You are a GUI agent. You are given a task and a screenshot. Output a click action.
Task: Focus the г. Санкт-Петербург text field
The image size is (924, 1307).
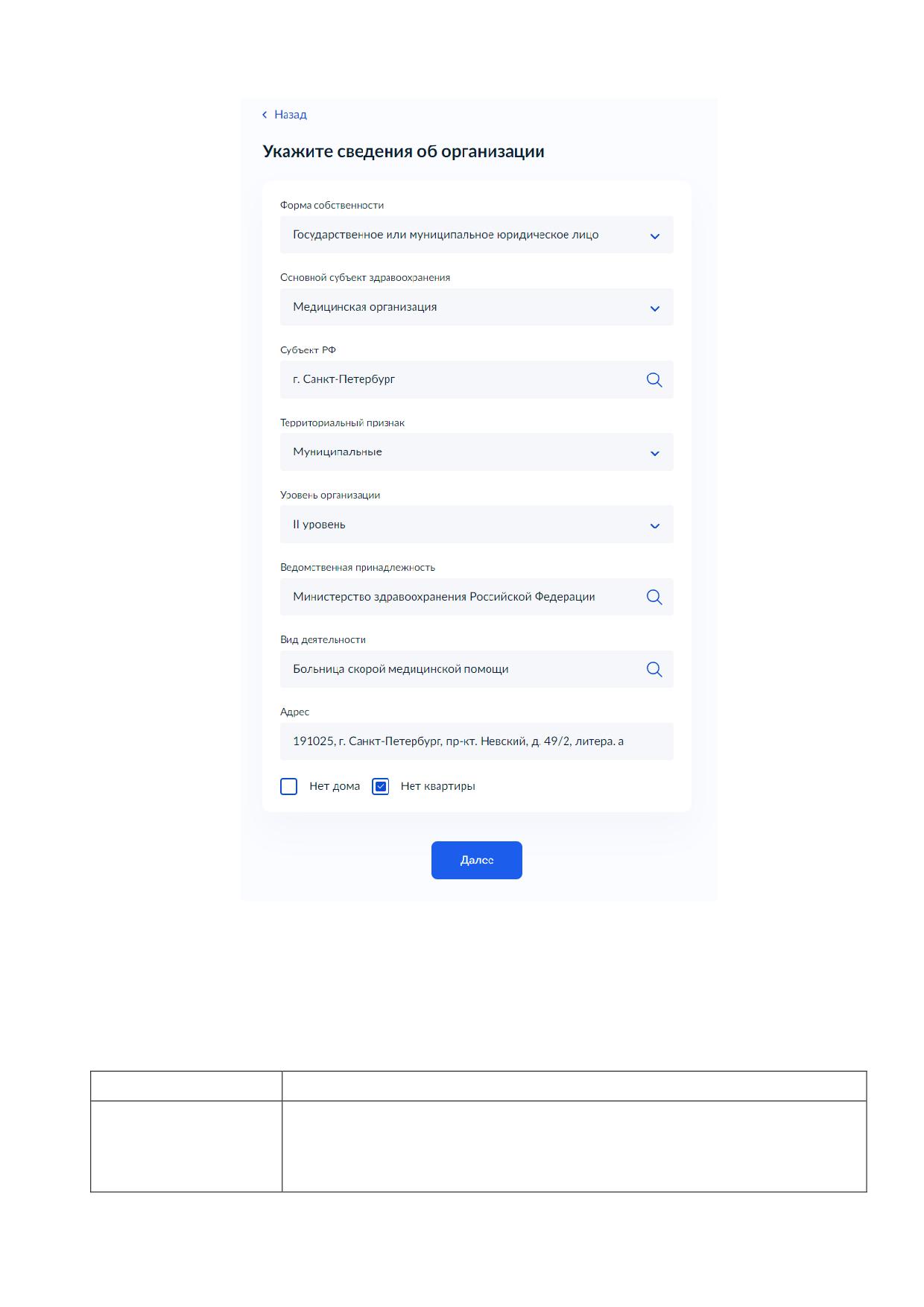(477, 379)
